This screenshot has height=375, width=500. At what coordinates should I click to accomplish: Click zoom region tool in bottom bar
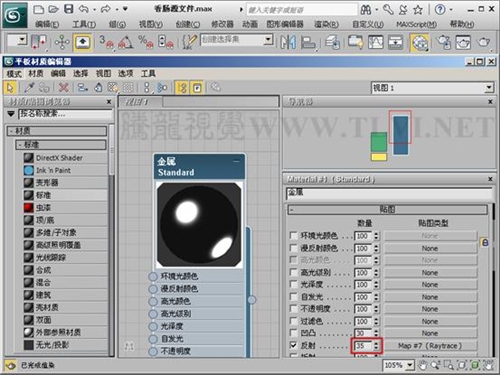click(x=448, y=365)
